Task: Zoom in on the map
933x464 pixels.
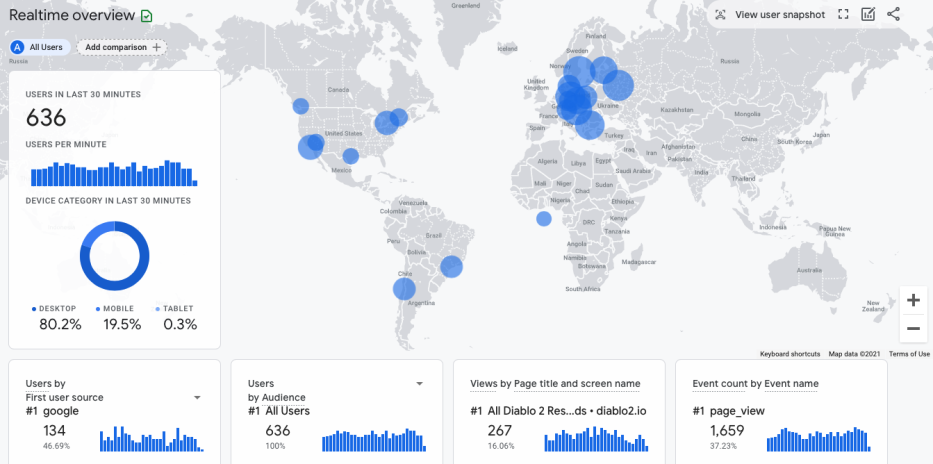Action: point(912,301)
